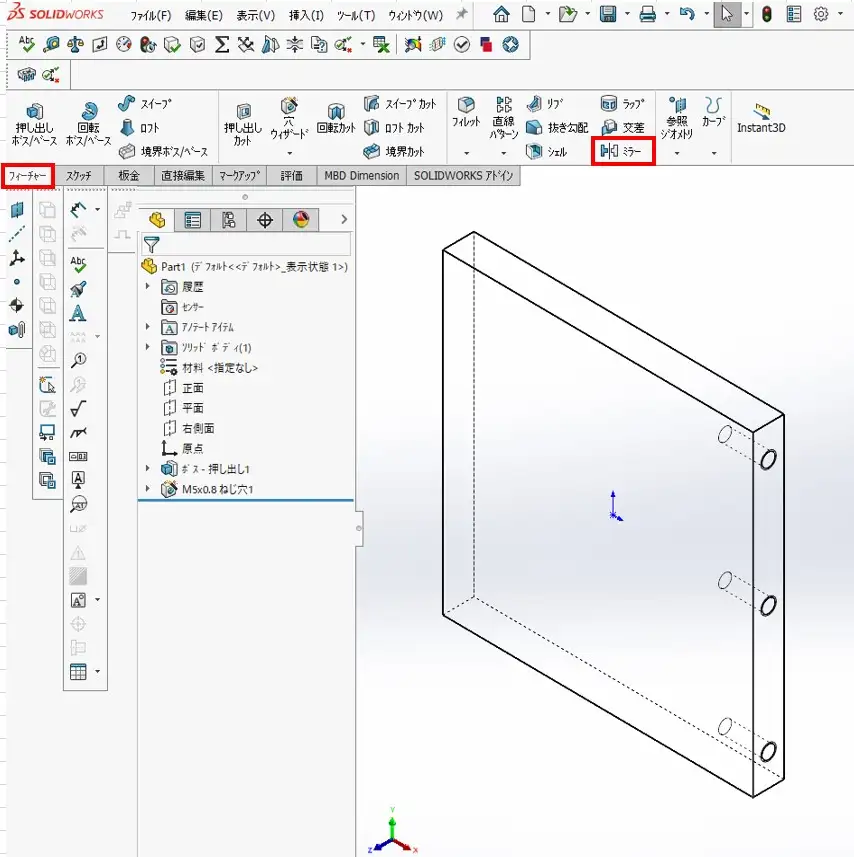The image size is (854, 857).
Task: Click the 直線パターン linear pattern tool
Action: (503, 115)
